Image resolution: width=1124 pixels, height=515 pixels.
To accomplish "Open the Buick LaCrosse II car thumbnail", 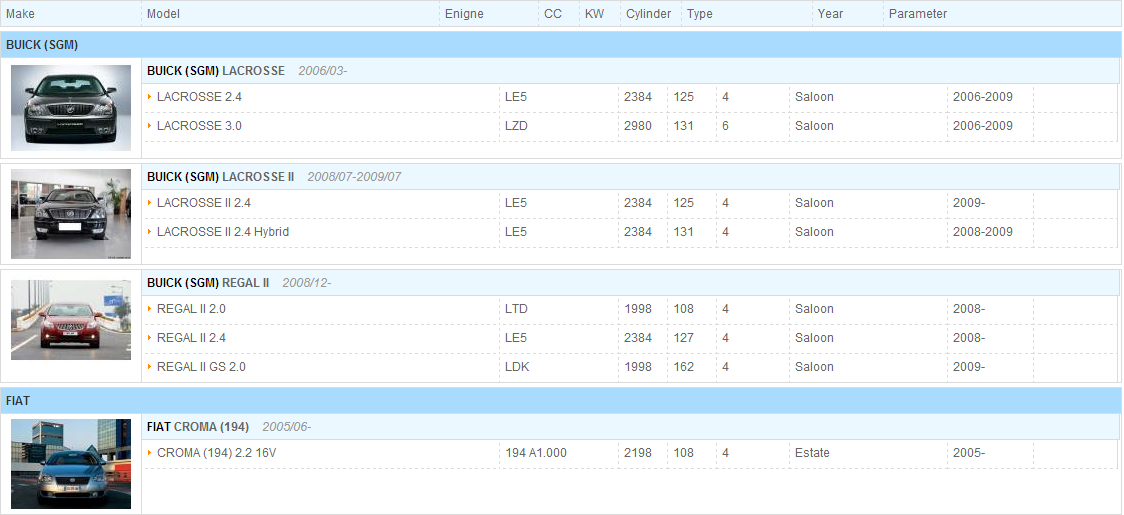I will (x=71, y=214).
